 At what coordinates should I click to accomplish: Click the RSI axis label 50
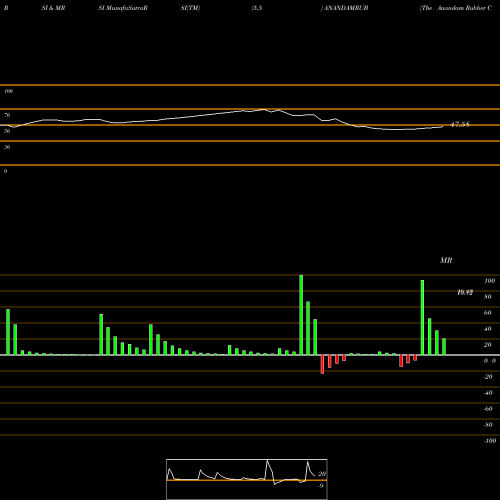pyautogui.click(x=7, y=131)
